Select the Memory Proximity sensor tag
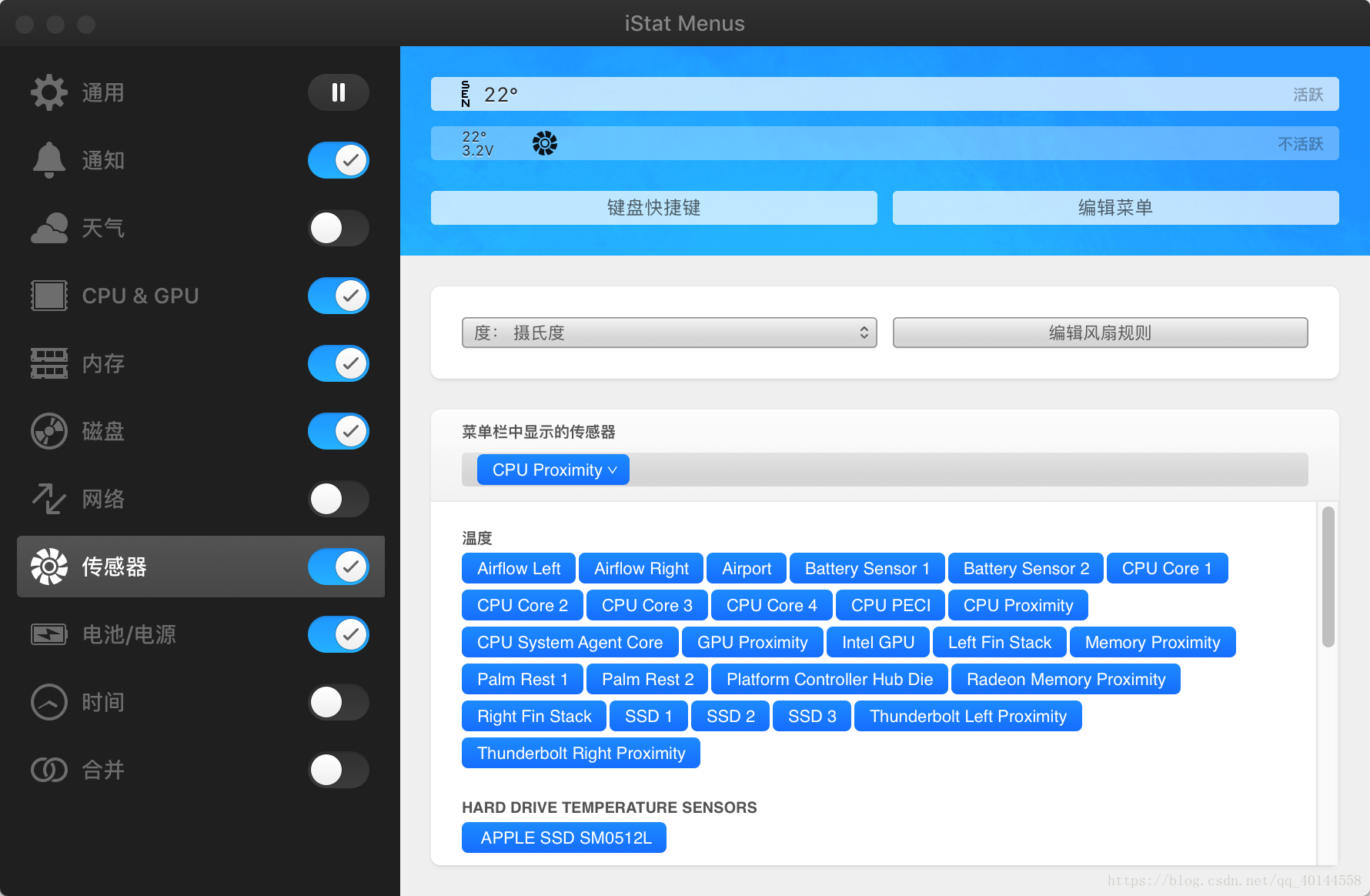This screenshot has height=896, width=1370. [1153, 642]
